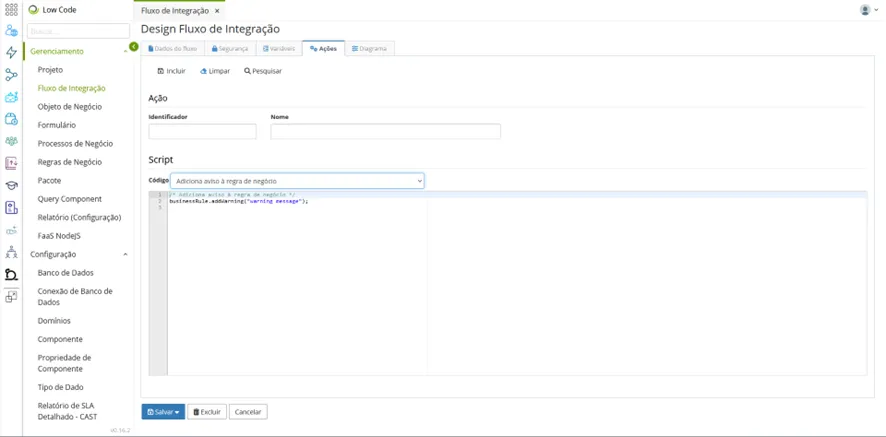Open Propriedade de Componente in sidebar

(64, 363)
